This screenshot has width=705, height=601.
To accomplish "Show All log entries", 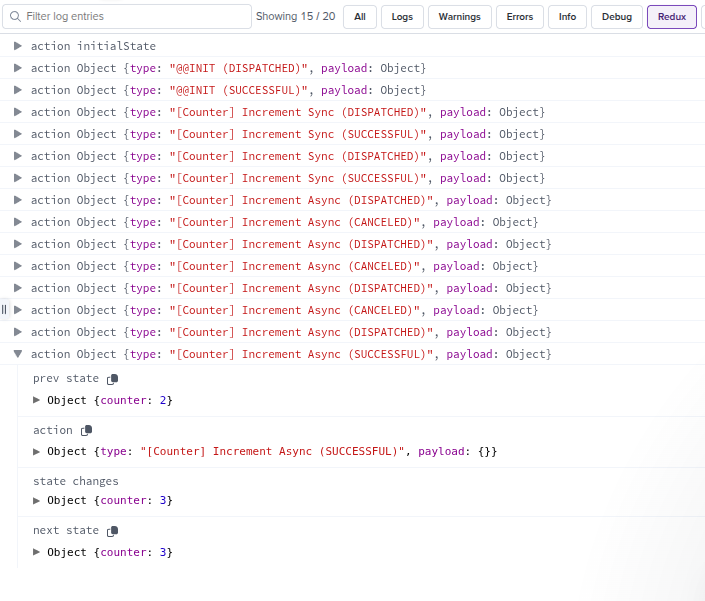I will click(360, 17).
